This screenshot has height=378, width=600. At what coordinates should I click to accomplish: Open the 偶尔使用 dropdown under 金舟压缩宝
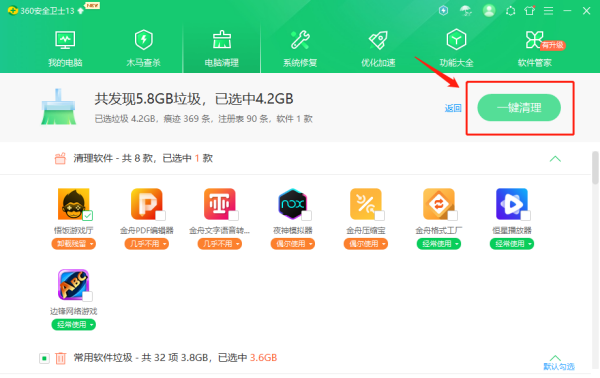(x=366, y=244)
